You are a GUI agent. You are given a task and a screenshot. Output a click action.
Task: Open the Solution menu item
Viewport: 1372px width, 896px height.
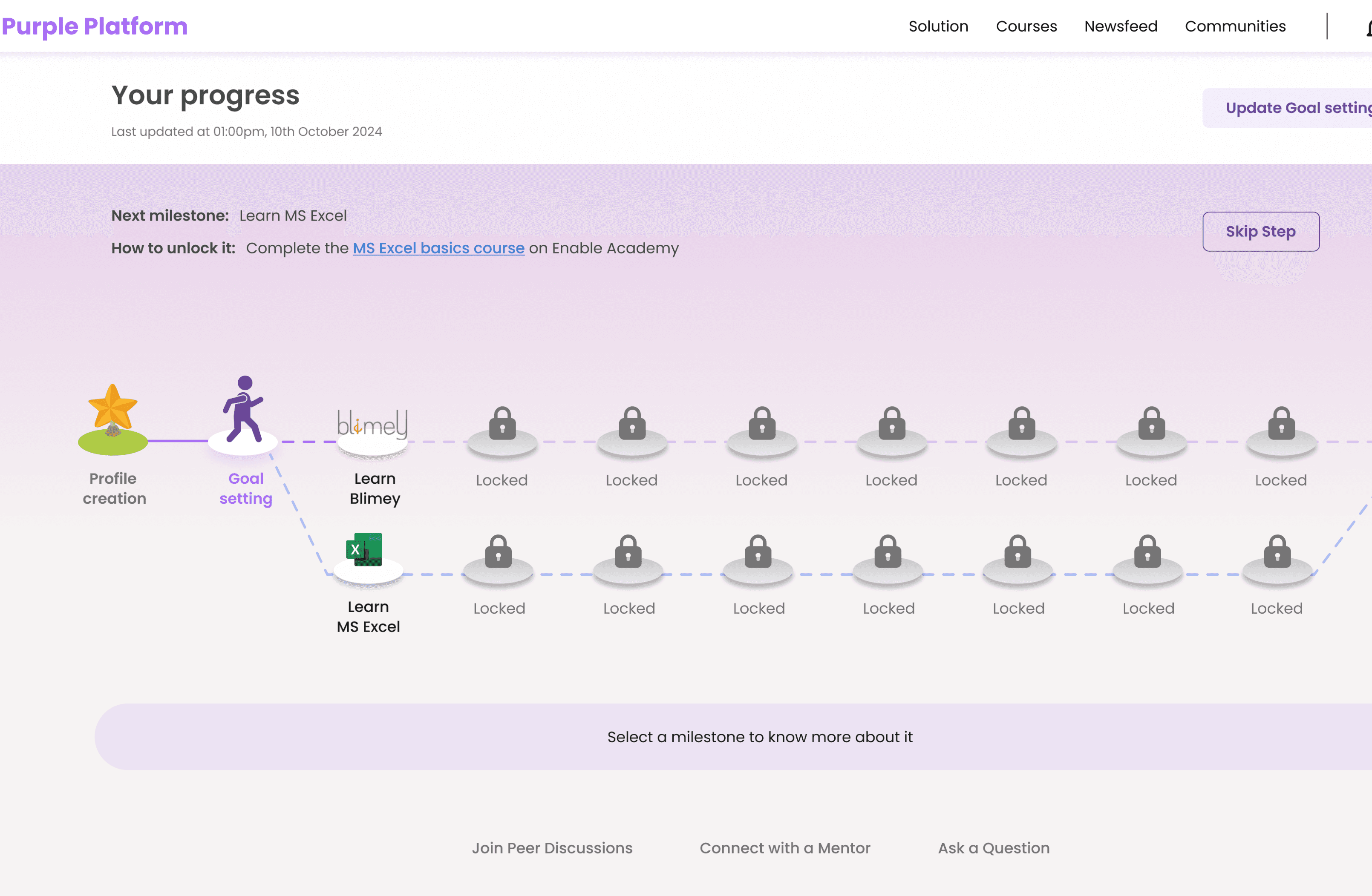pyautogui.click(x=938, y=26)
